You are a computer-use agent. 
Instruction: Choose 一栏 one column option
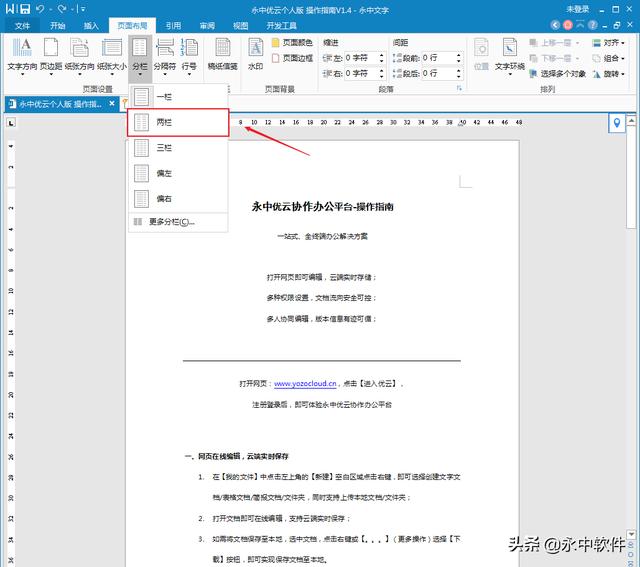click(x=178, y=97)
